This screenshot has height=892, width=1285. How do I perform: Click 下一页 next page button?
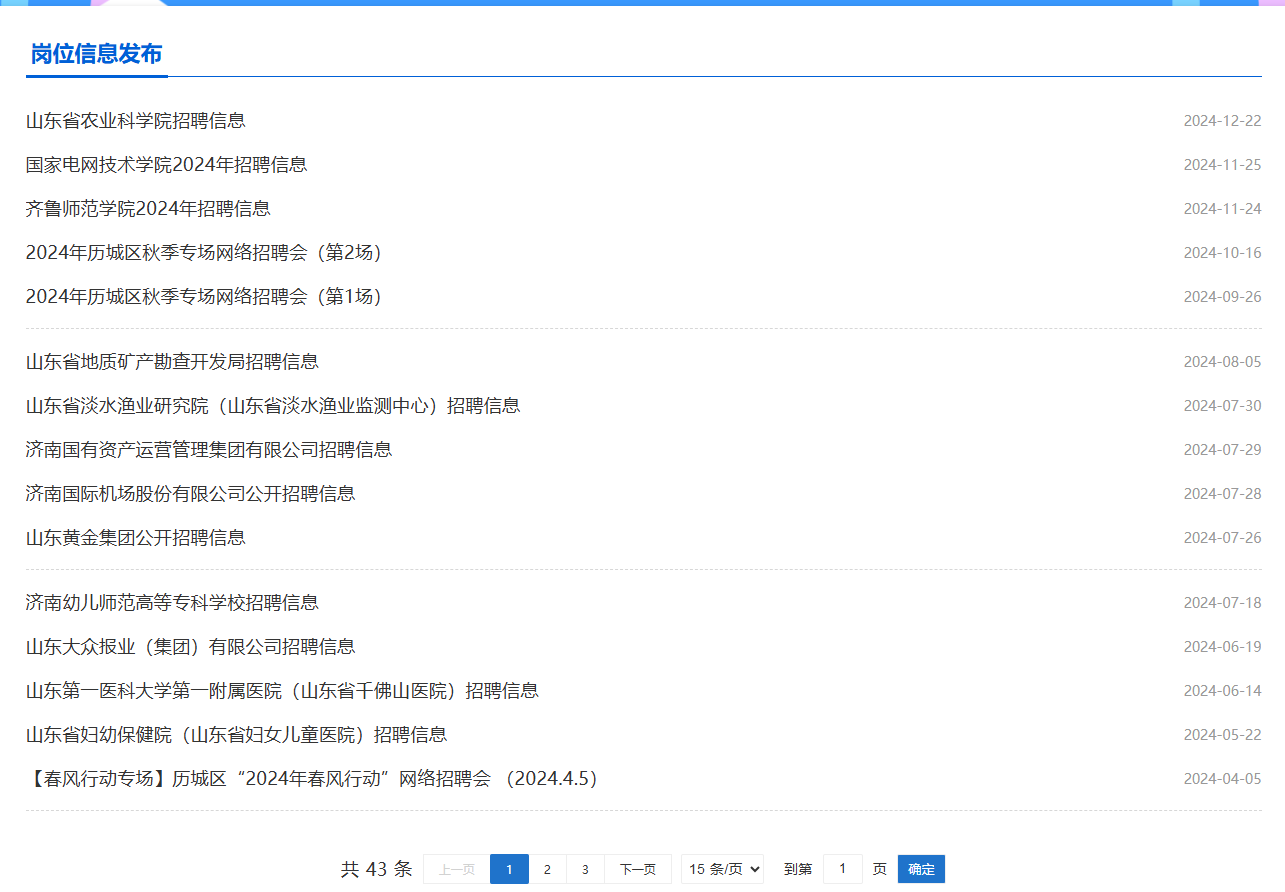[x=638, y=870]
